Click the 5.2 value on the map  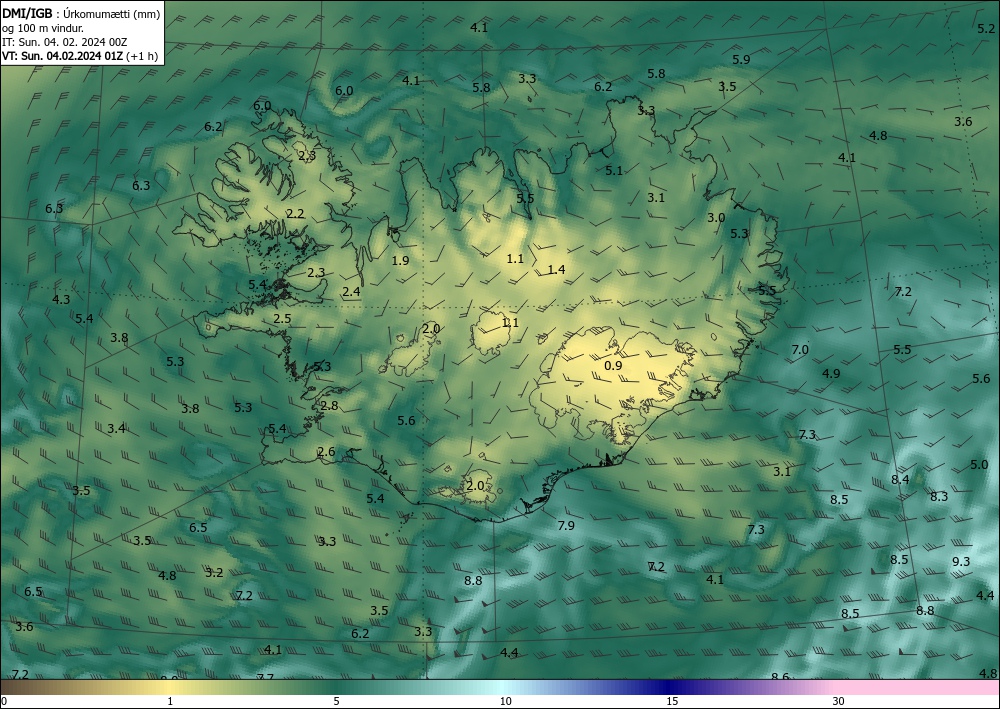point(986,29)
